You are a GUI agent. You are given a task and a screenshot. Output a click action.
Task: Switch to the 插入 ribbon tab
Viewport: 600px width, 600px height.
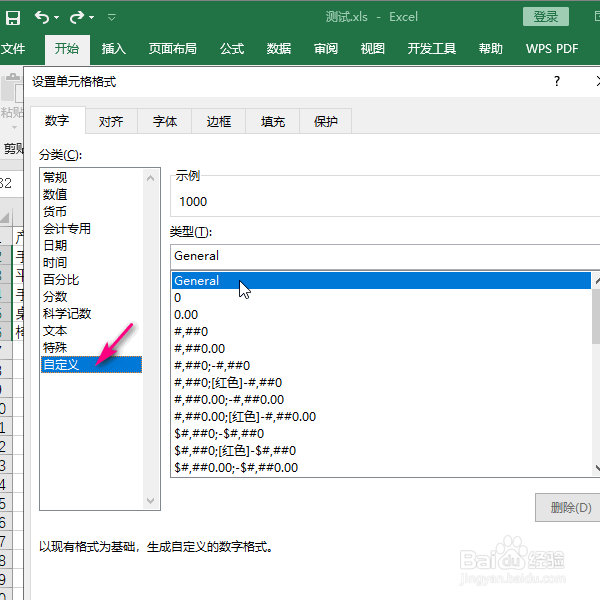pos(114,49)
